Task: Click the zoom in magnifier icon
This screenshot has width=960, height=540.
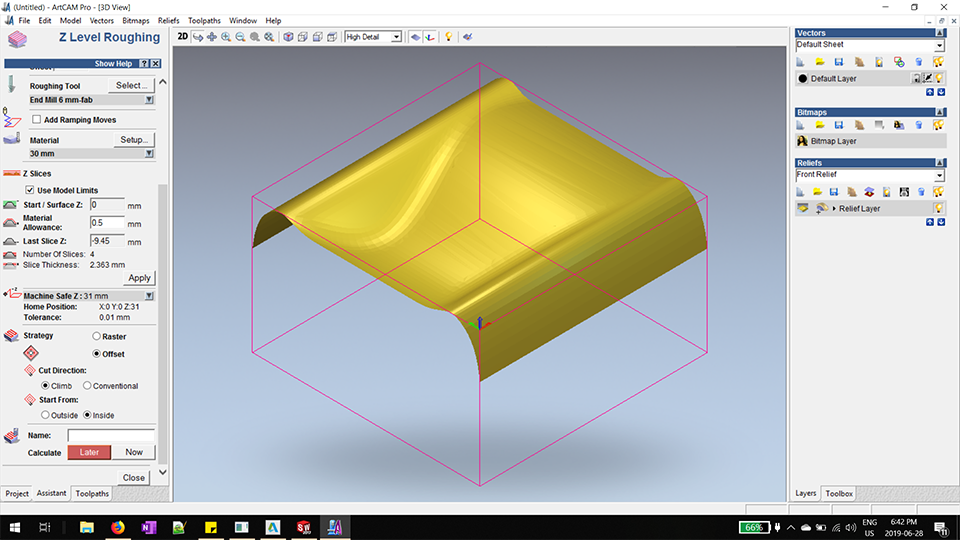Action: tap(226, 37)
